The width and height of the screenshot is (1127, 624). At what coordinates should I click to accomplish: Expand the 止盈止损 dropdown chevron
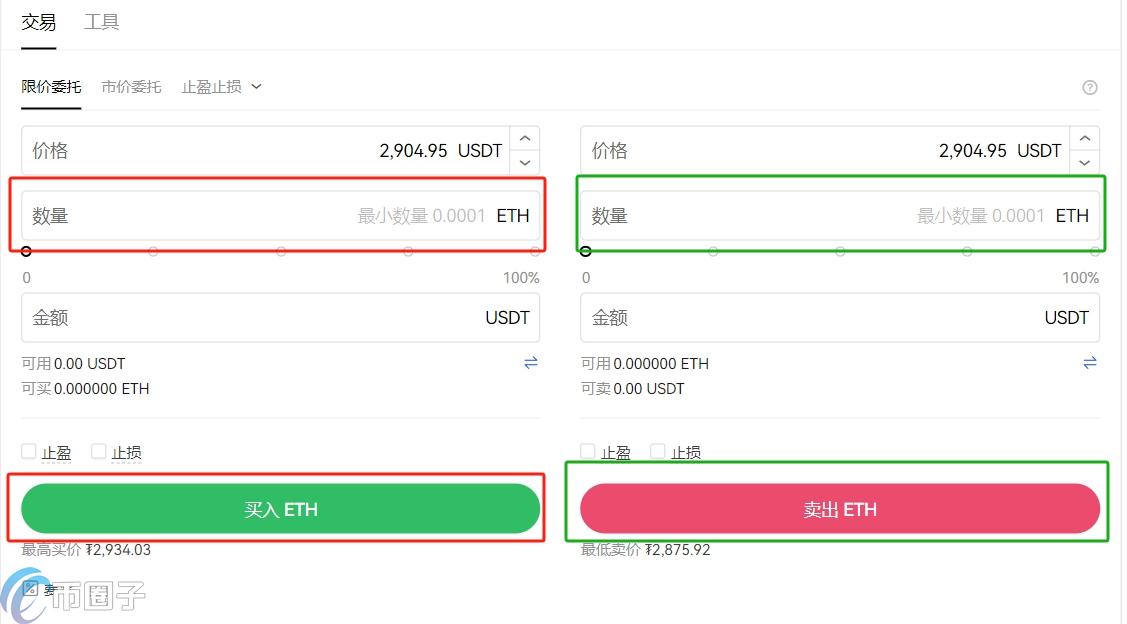(x=257, y=87)
